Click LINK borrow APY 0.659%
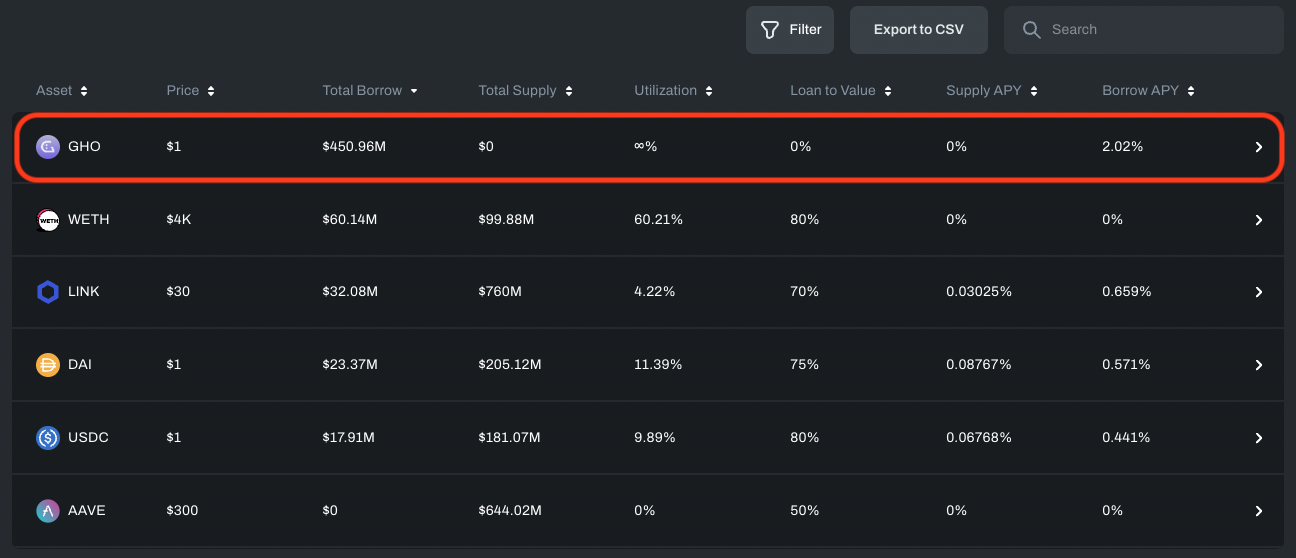 coord(1127,292)
